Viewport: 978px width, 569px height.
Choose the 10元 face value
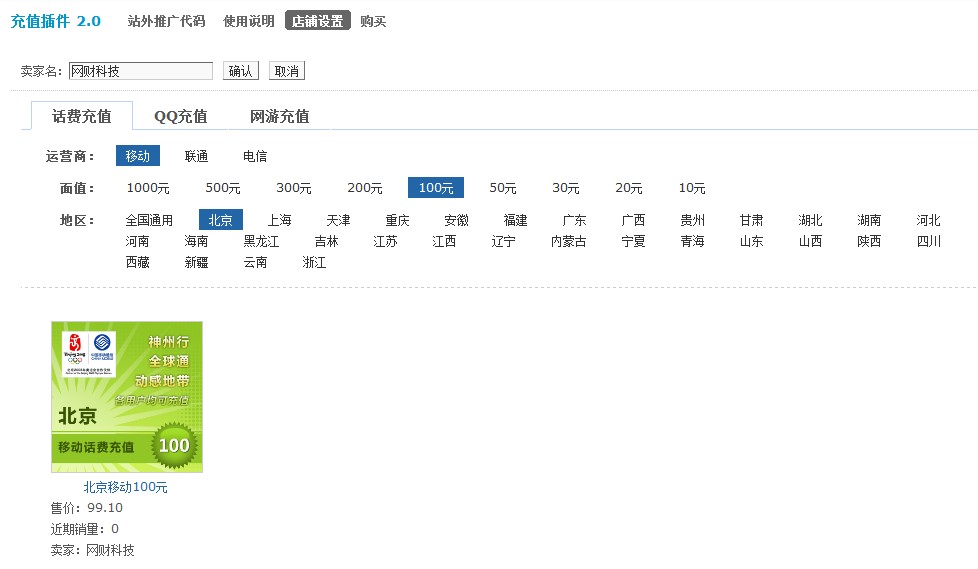pyautogui.click(x=692, y=188)
